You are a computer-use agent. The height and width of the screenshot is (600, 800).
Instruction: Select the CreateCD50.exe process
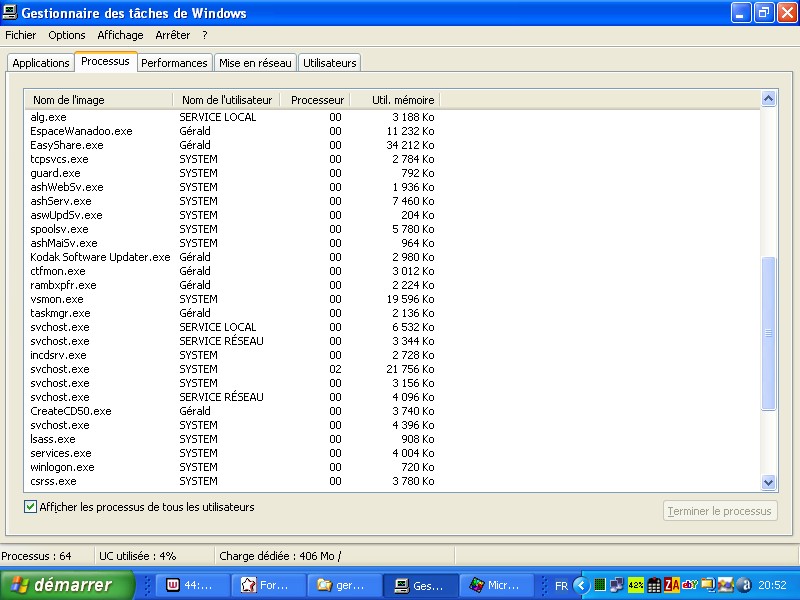tap(232, 411)
